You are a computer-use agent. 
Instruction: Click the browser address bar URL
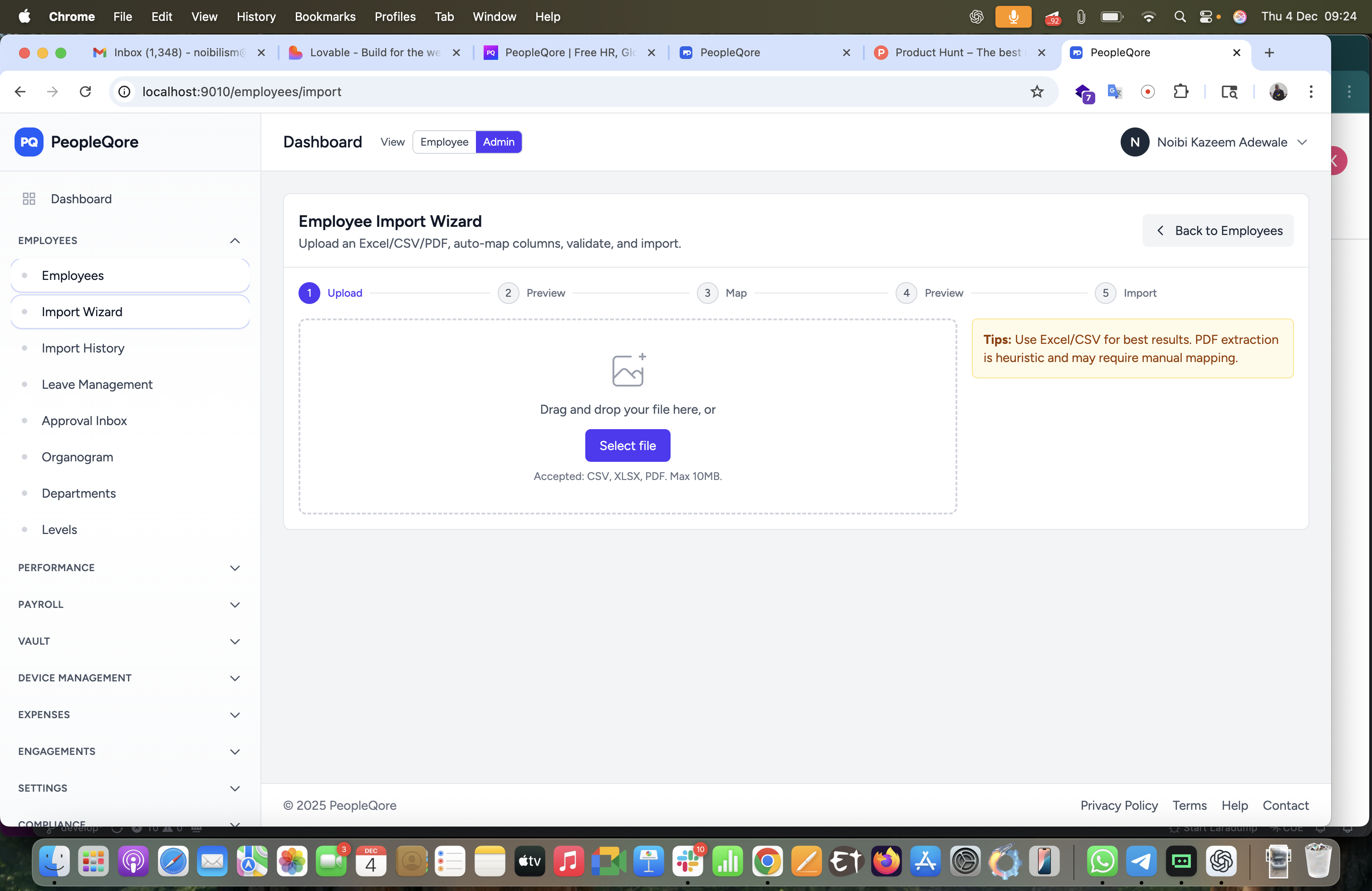pyautogui.click(x=242, y=92)
